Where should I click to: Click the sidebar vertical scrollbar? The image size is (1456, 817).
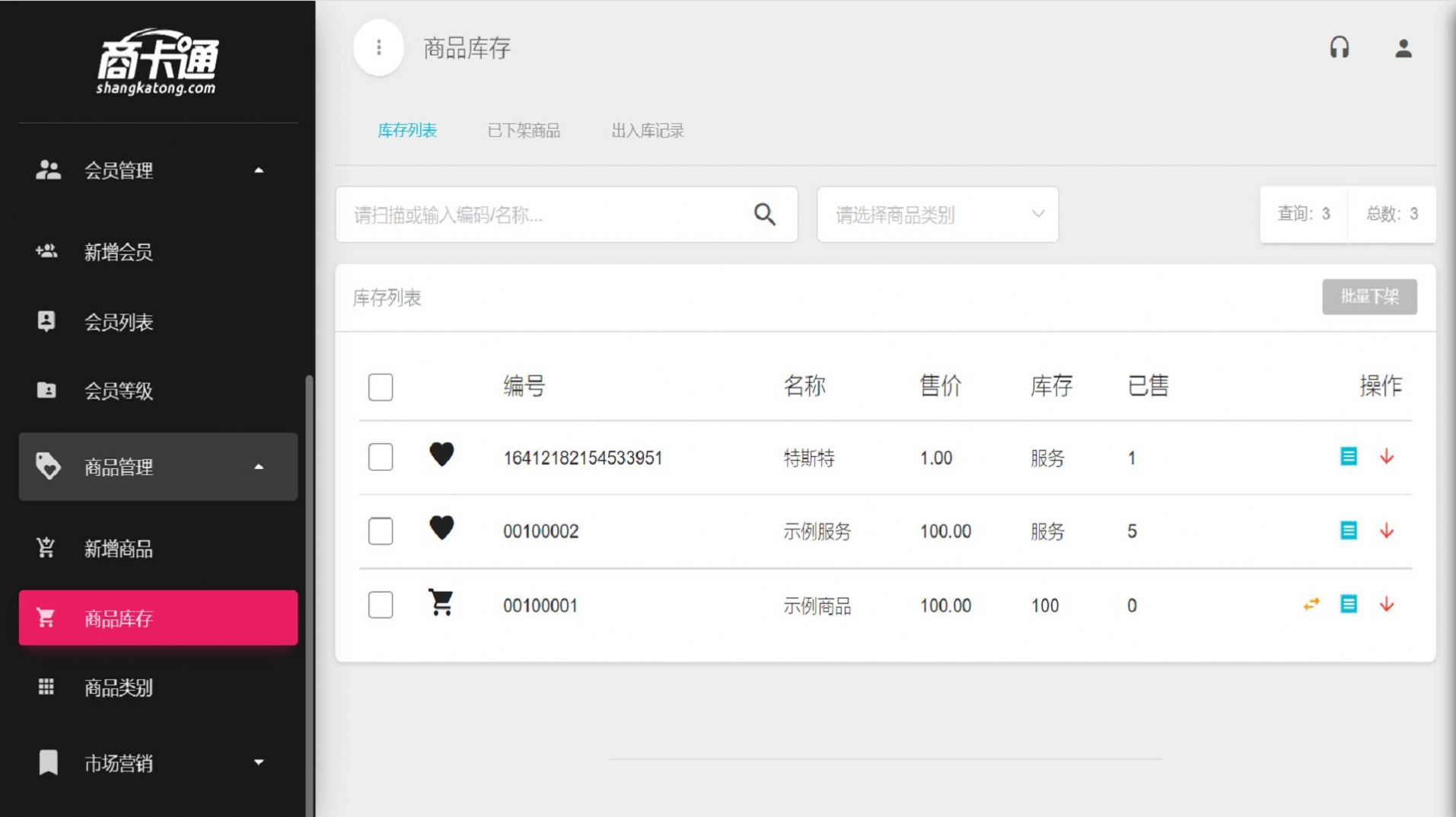coord(309,594)
